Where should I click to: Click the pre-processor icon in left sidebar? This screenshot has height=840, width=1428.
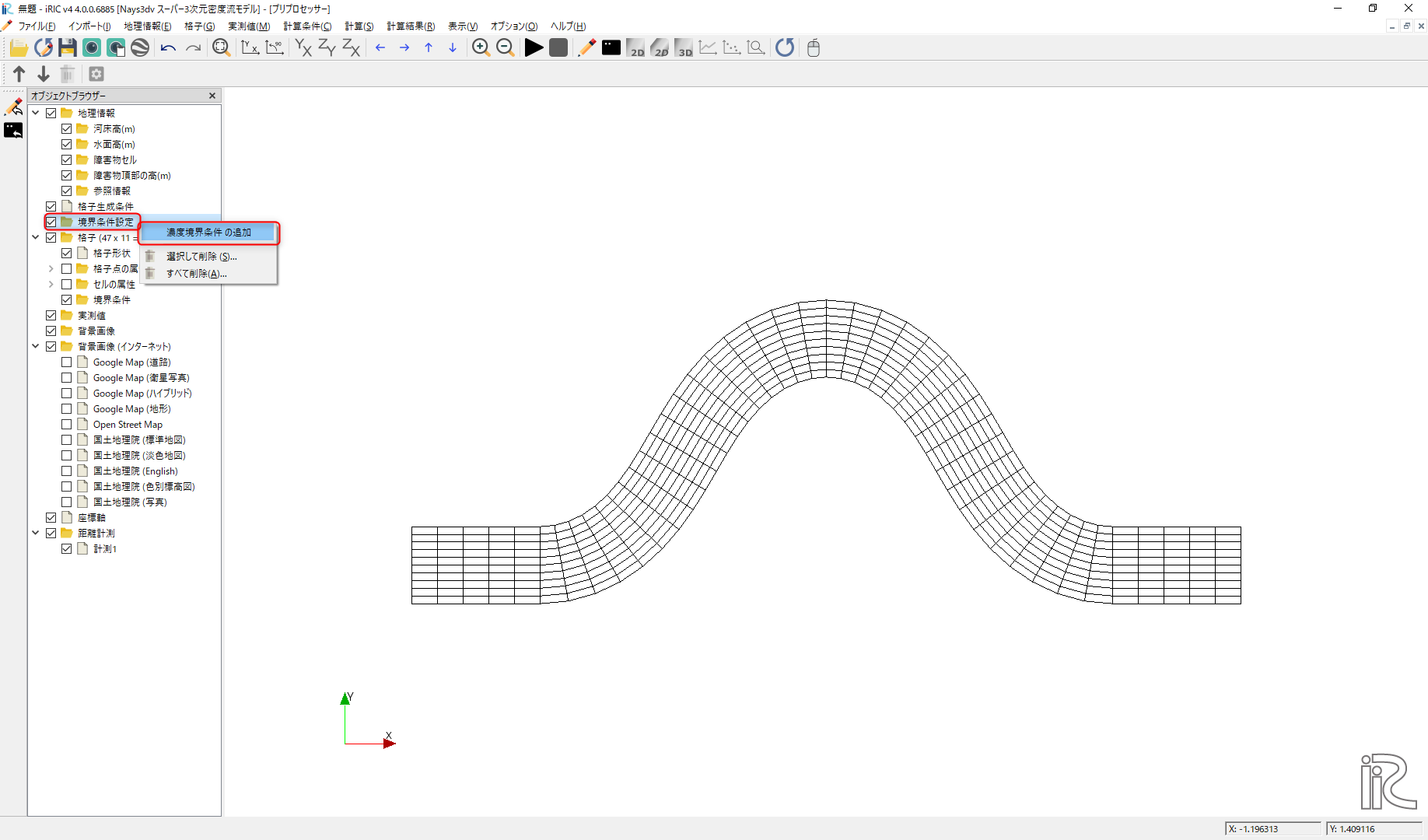pos(13,107)
